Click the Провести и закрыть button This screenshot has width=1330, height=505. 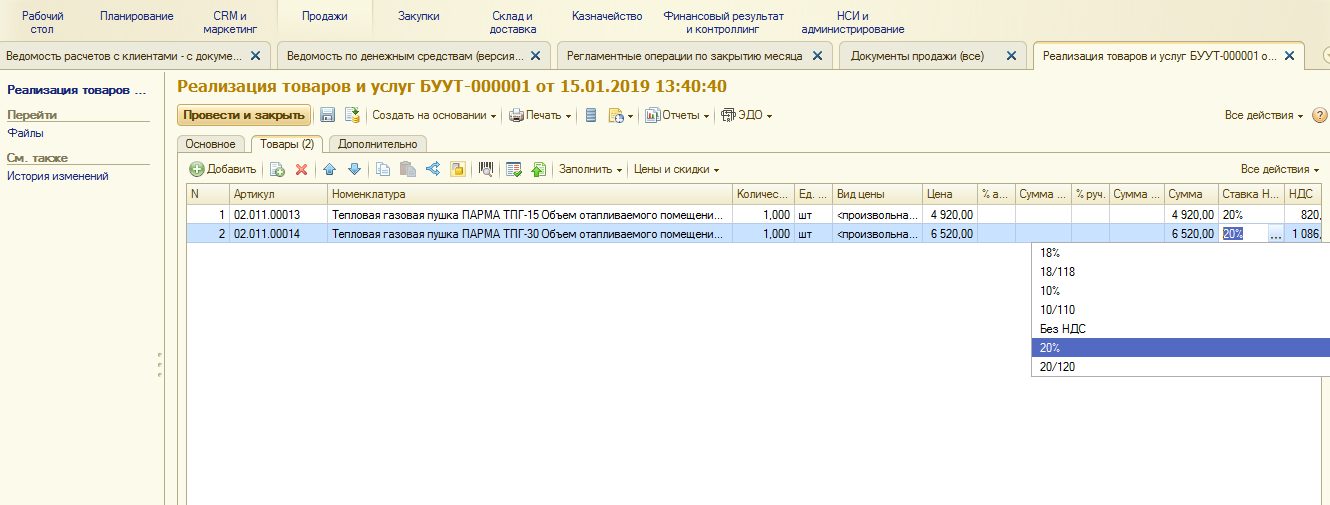coord(244,115)
